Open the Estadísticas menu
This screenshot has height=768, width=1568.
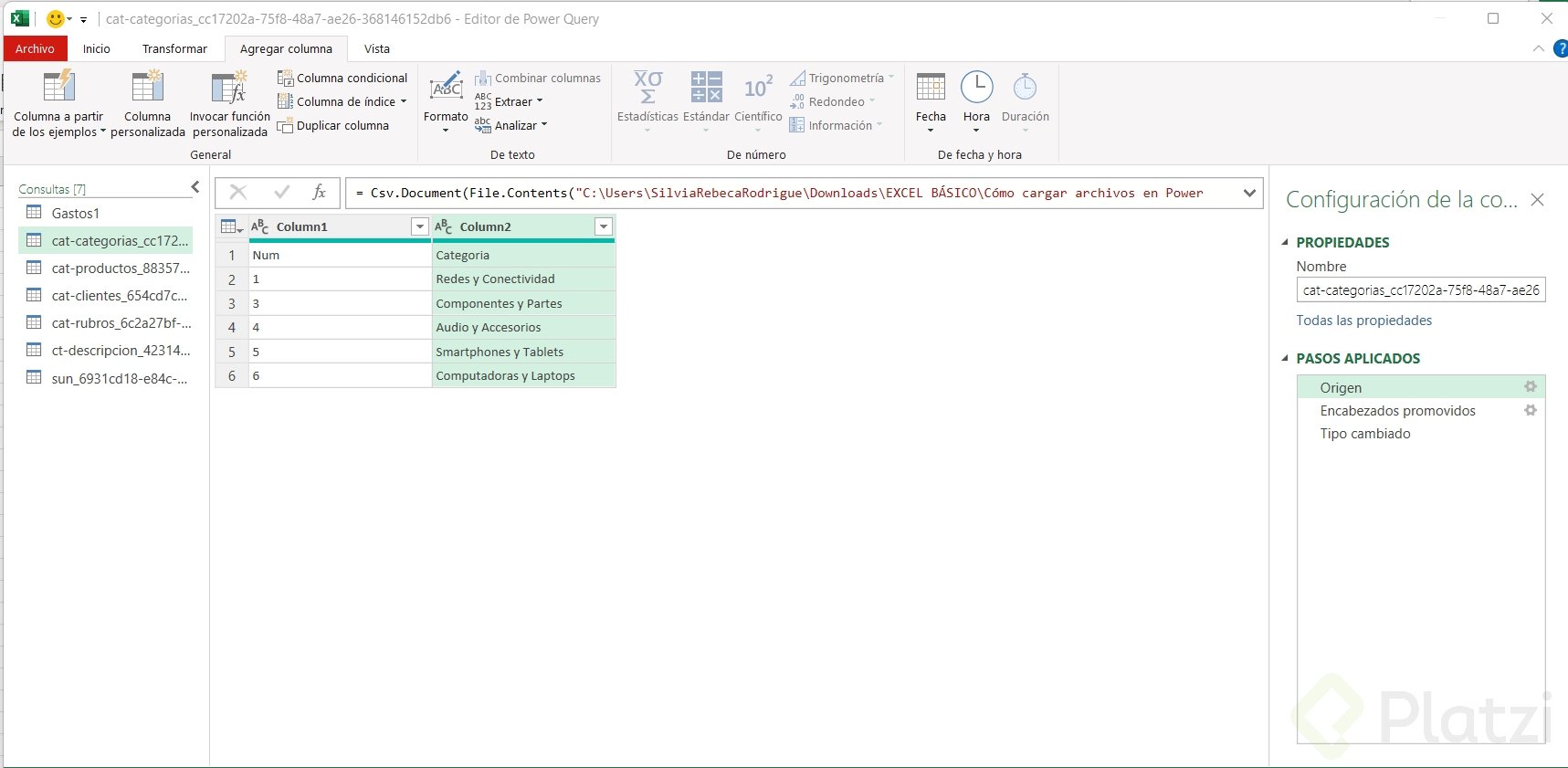(x=647, y=102)
